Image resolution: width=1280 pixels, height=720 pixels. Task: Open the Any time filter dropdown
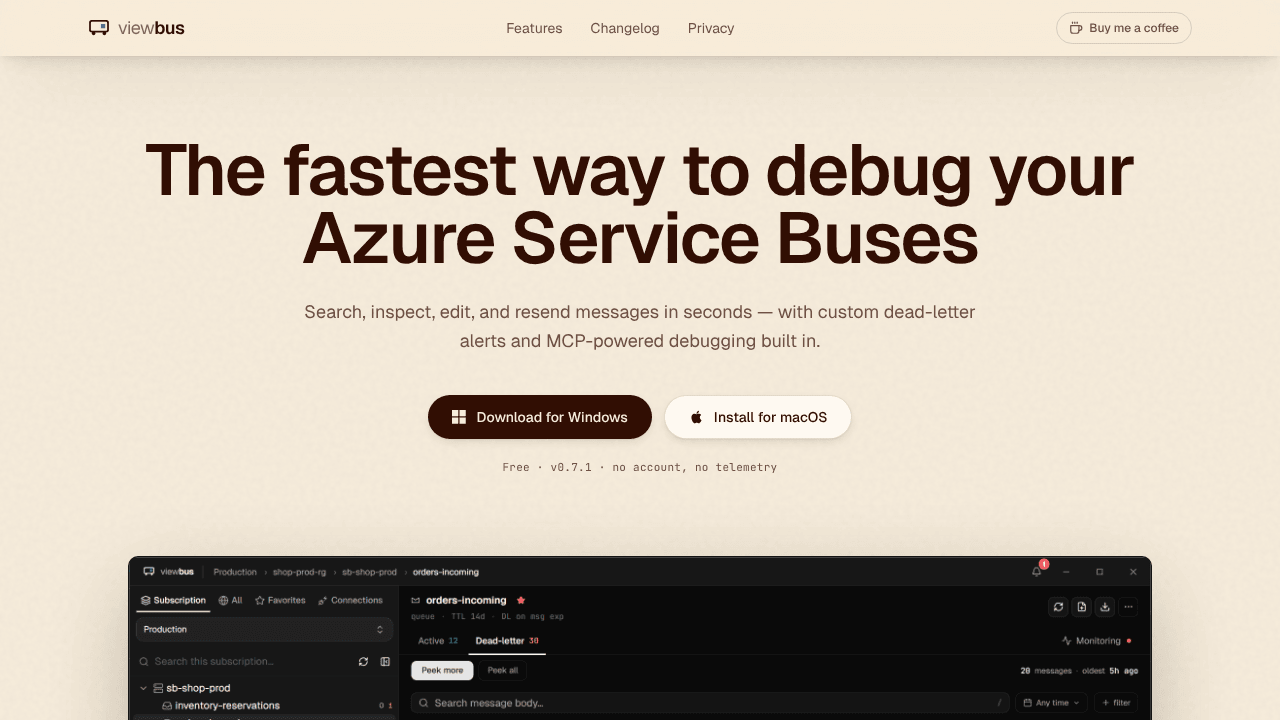click(1051, 703)
